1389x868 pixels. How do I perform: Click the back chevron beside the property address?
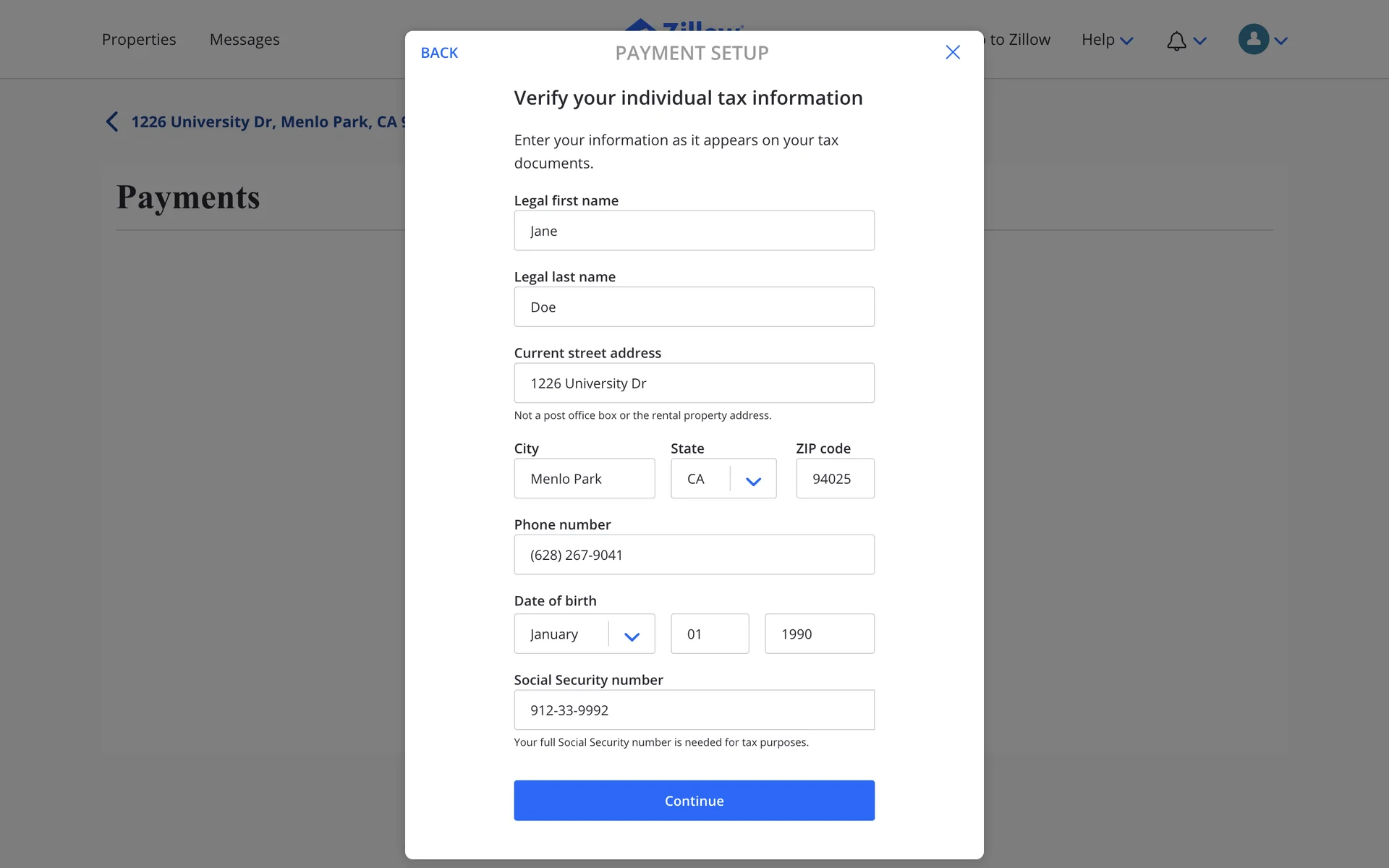(112, 122)
